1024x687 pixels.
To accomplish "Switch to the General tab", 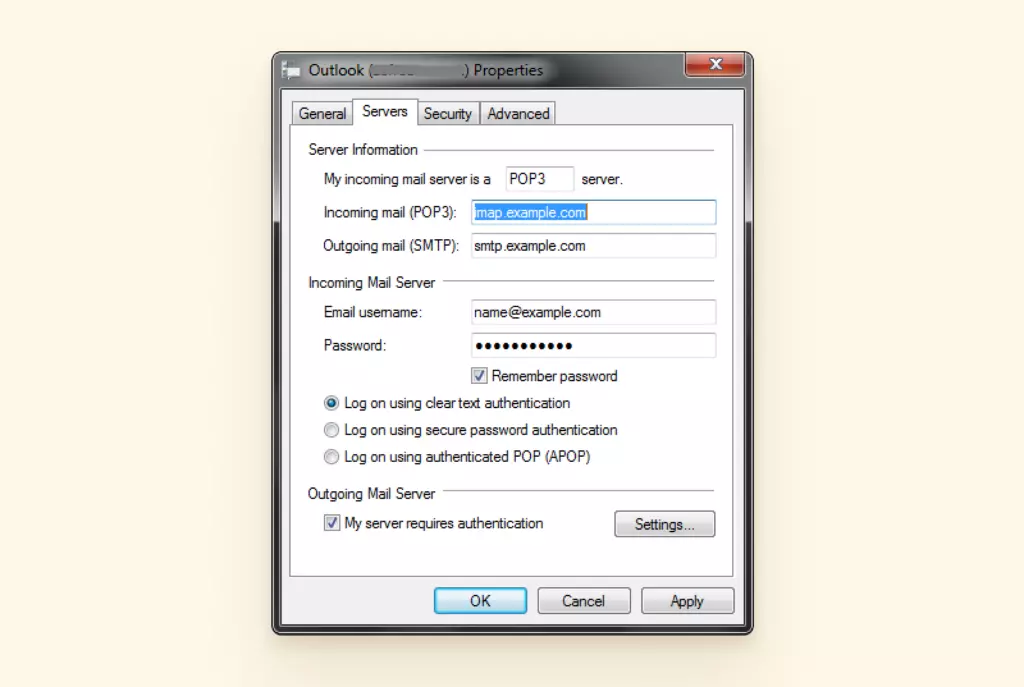I will click(x=322, y=114).
